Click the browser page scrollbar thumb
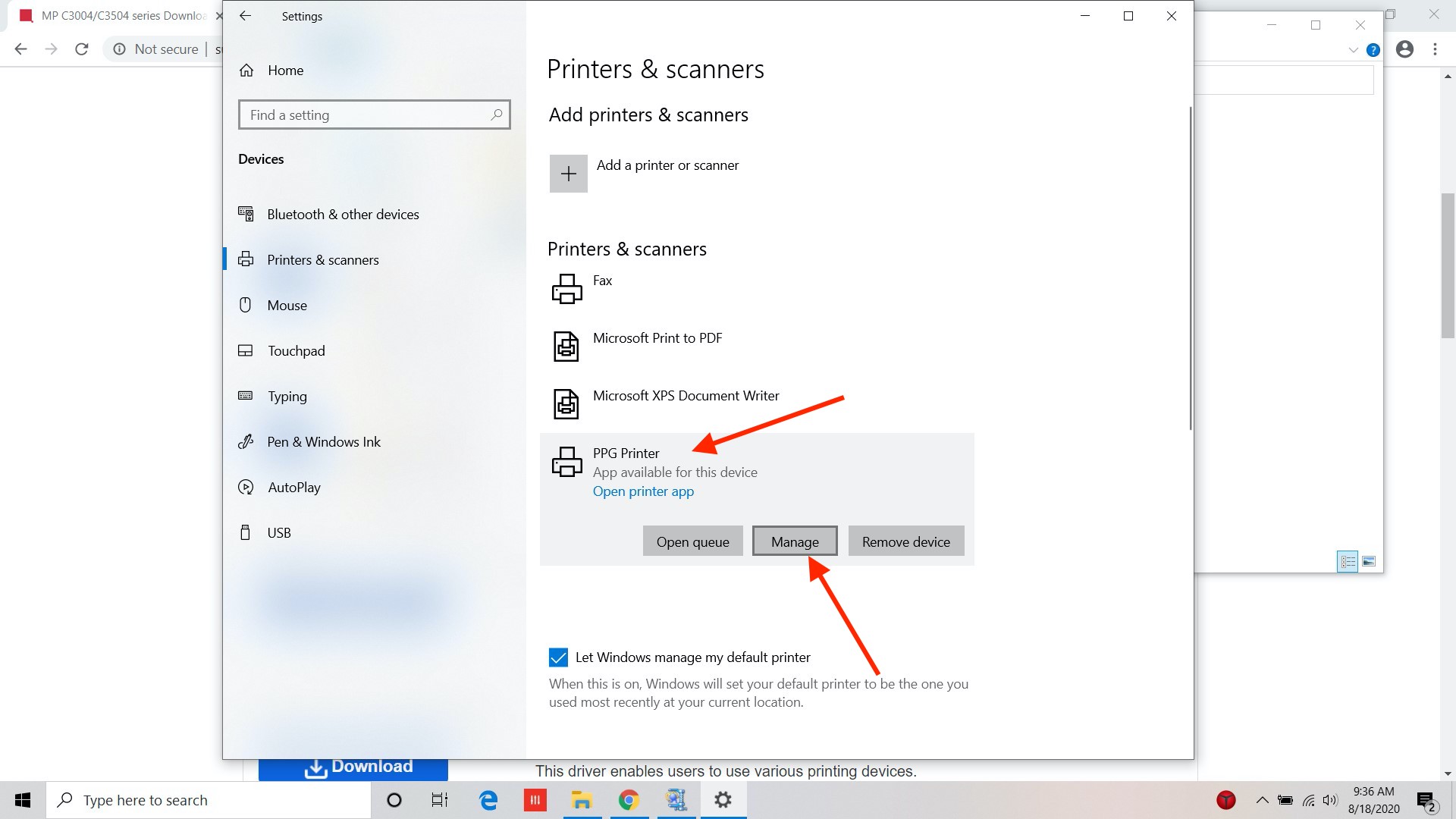 tap(1448, 265)
